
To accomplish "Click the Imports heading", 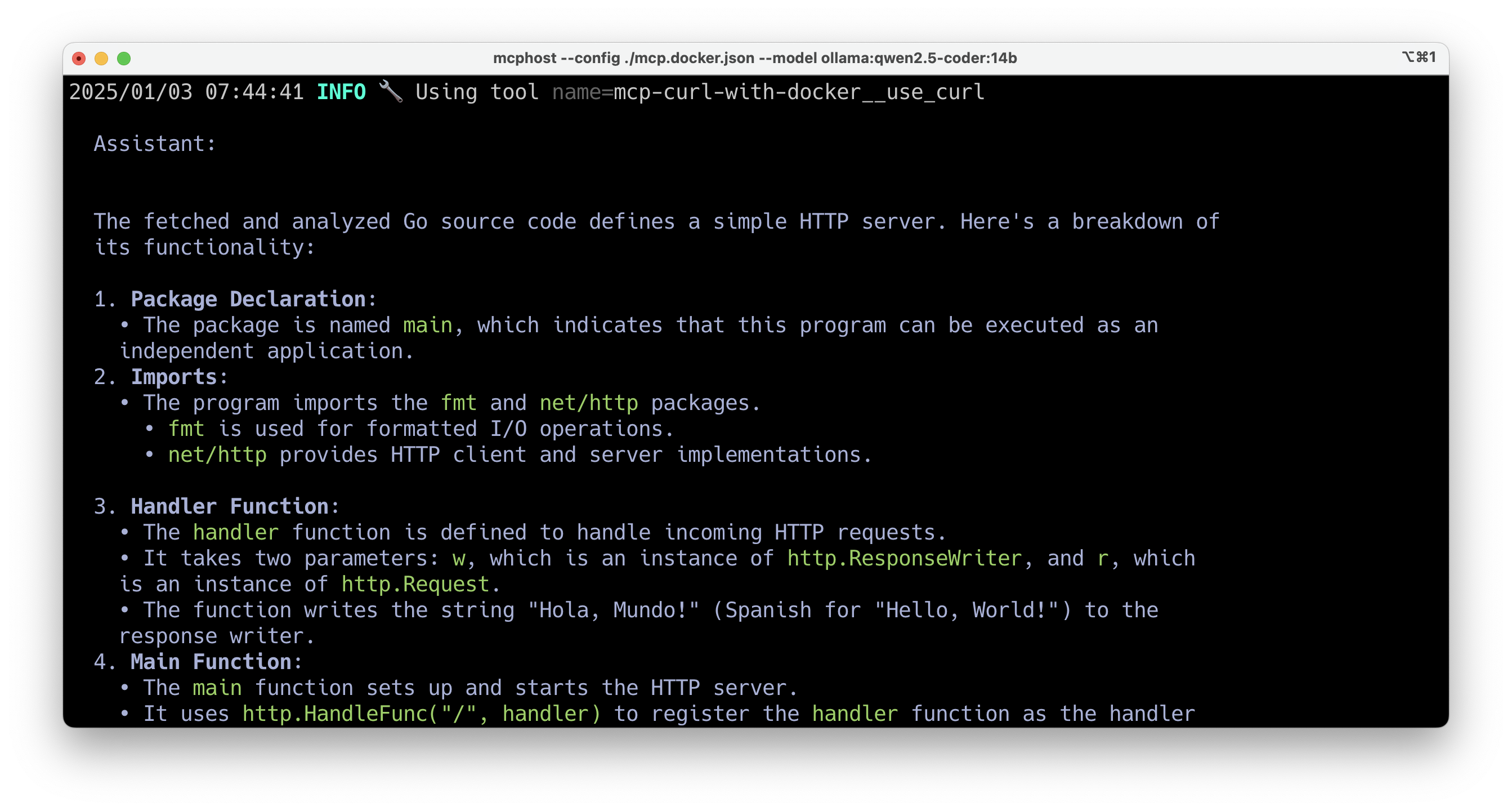I will (174, 377).
